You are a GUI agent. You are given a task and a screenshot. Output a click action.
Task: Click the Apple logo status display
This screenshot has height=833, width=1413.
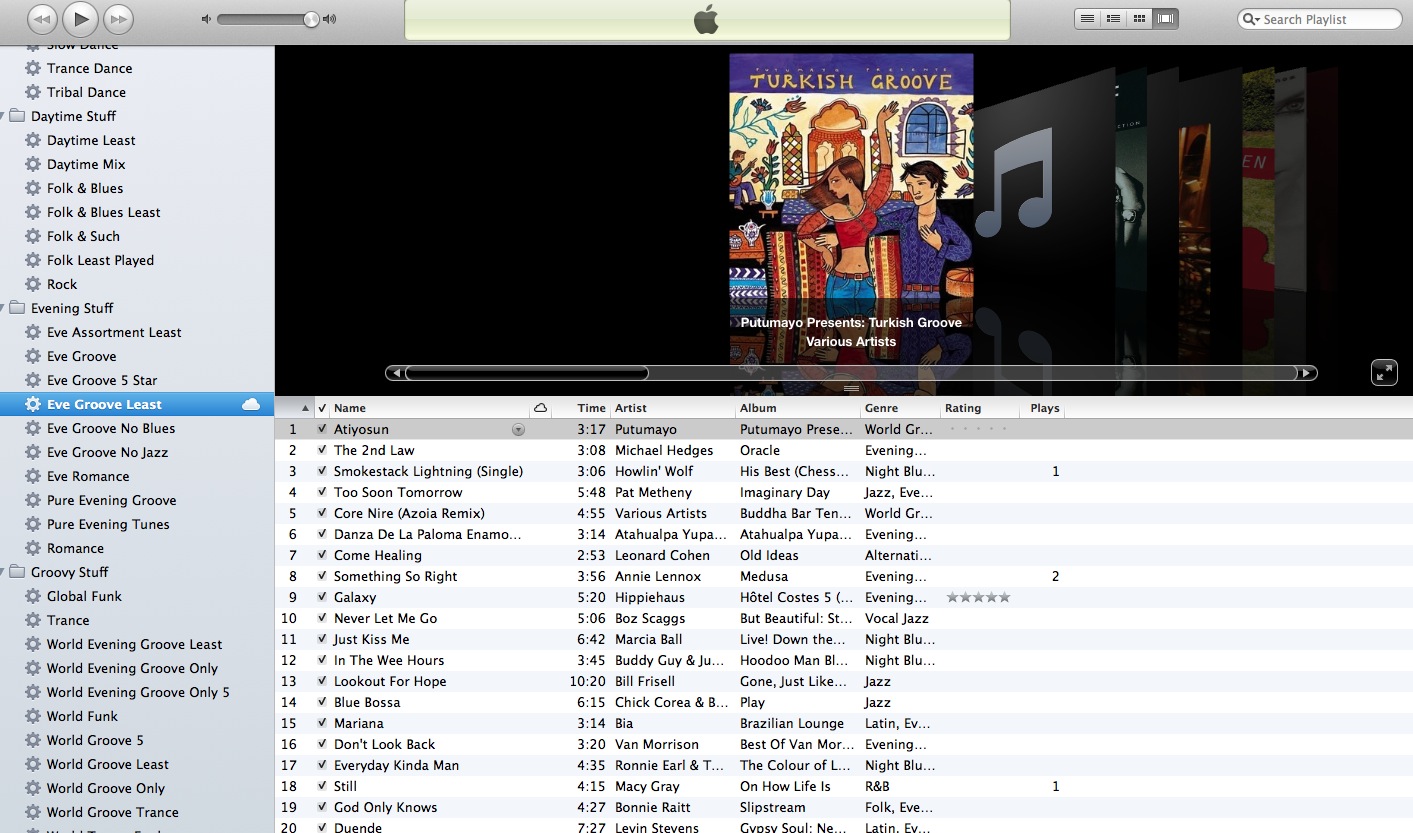point(707,19)
